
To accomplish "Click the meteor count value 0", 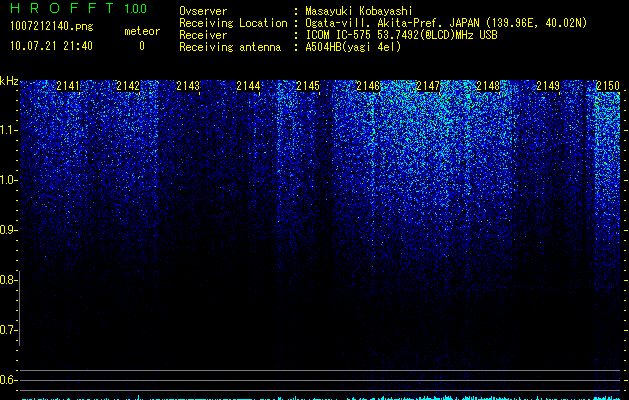I will pos(142,46).
